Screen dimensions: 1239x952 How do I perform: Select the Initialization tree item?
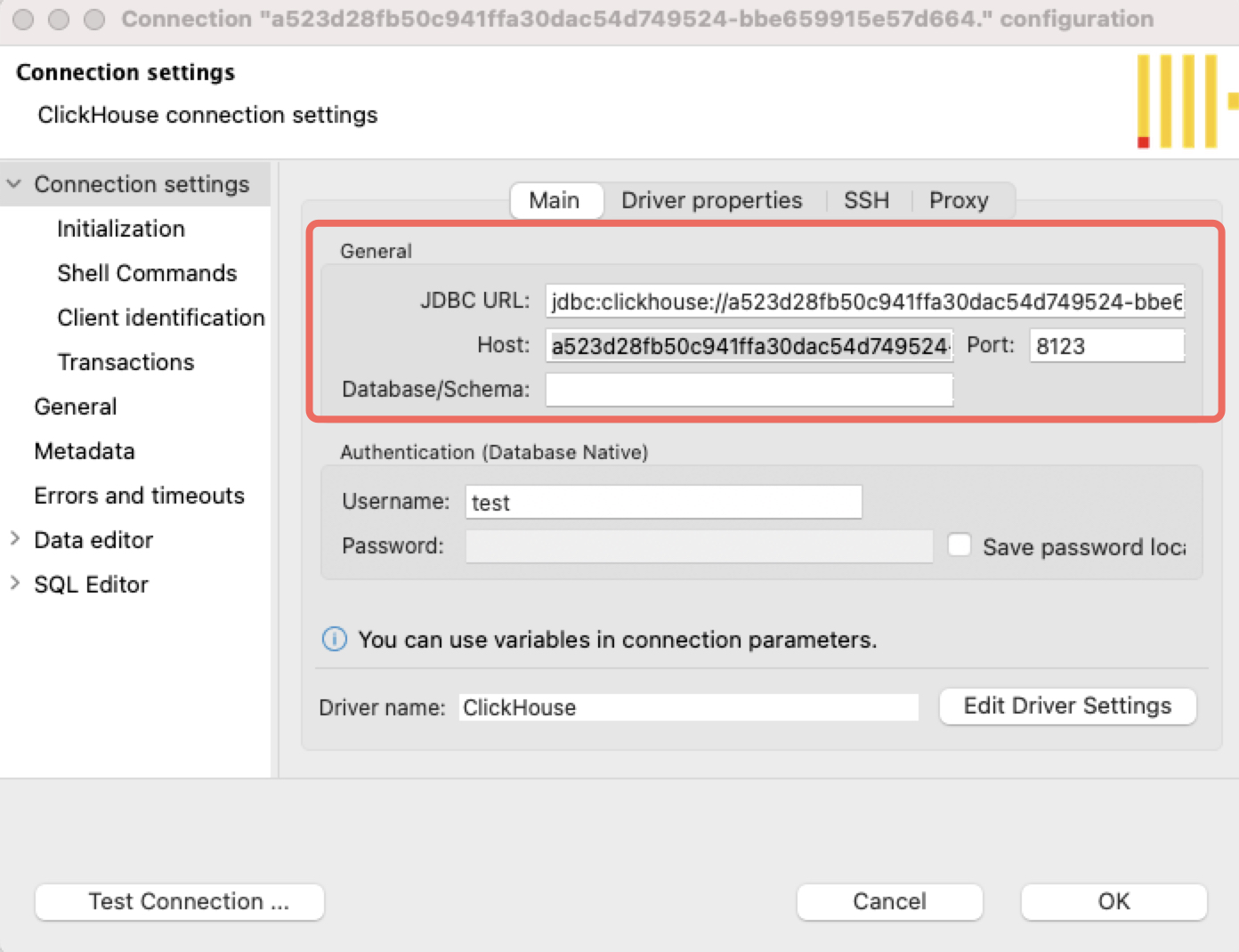point(121,229)
